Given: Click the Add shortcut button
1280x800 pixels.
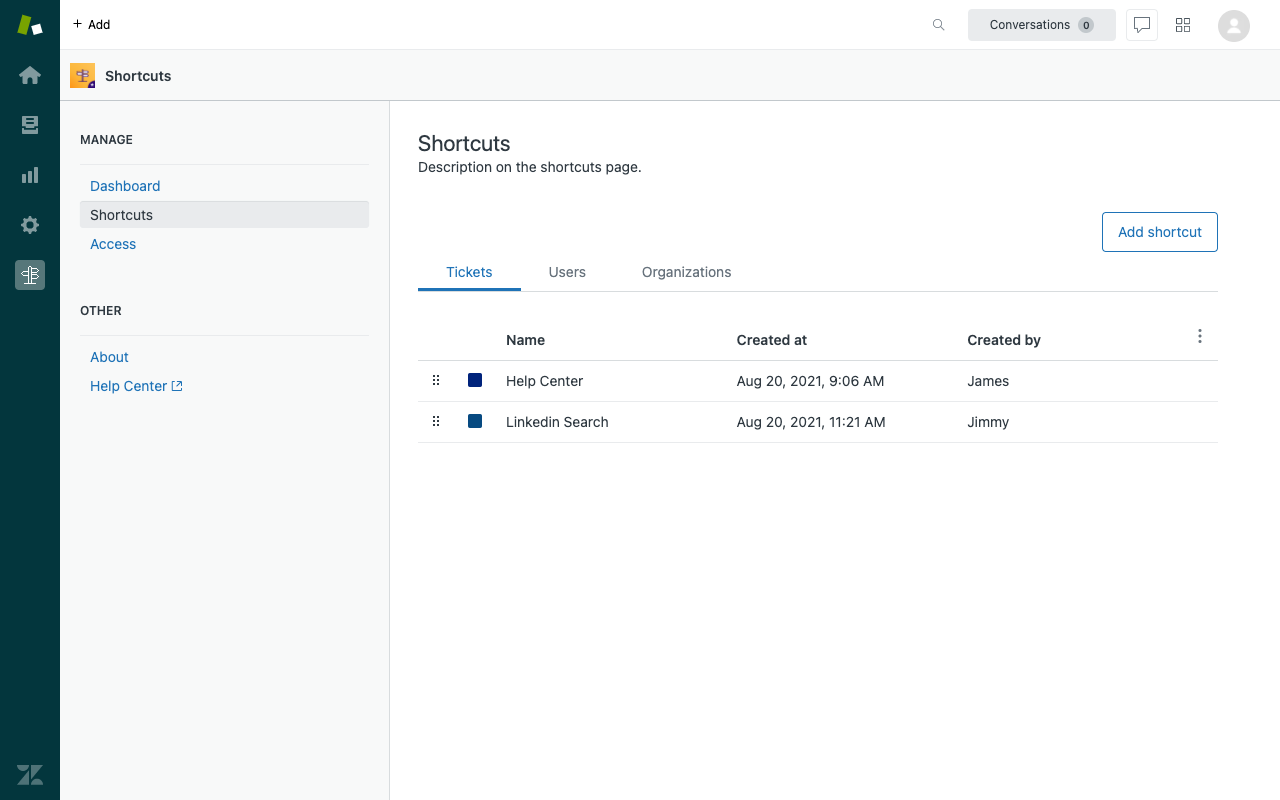Looking at the screenshot, I should click(1159, 232).
